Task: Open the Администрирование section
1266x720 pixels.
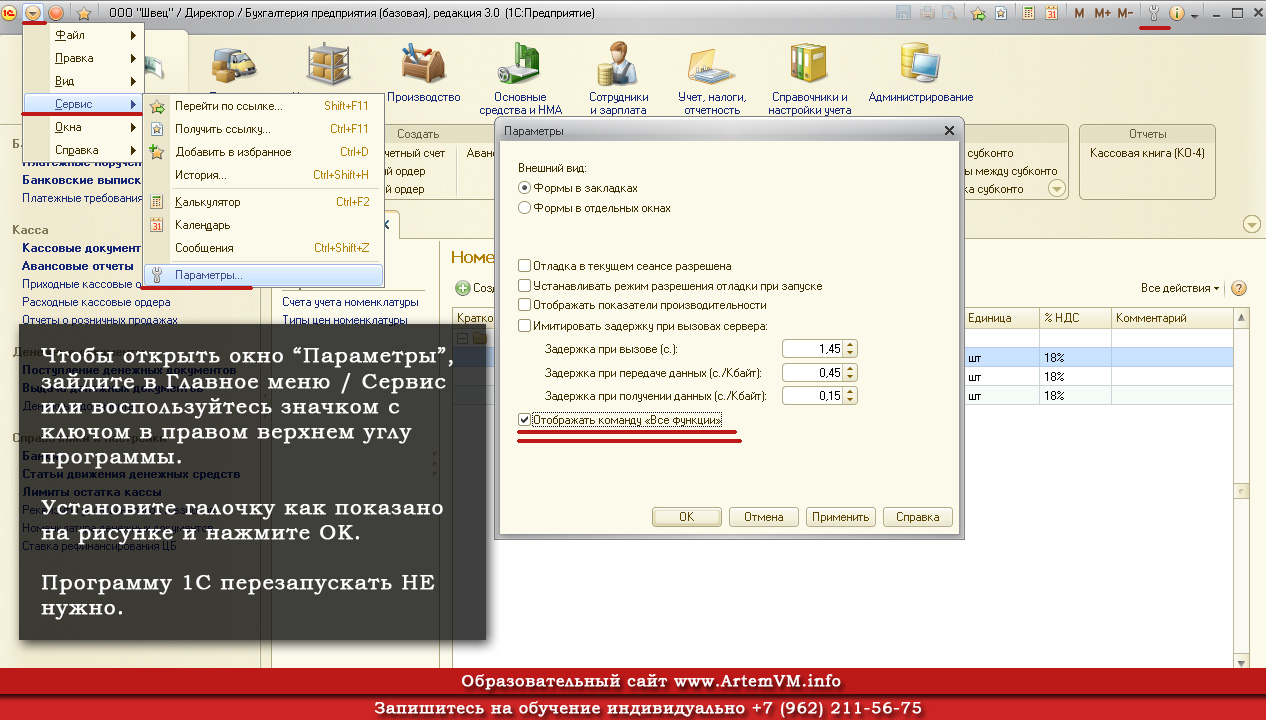Action: (920, 74)
